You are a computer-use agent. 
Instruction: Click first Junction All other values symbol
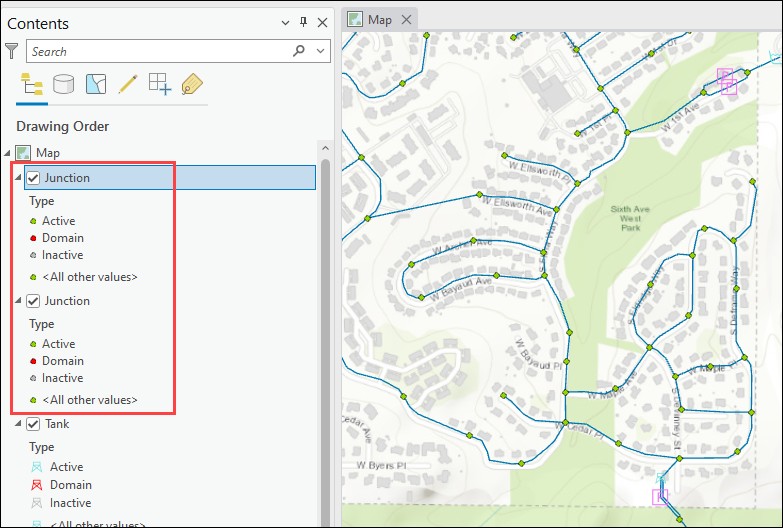pos(33,277)
